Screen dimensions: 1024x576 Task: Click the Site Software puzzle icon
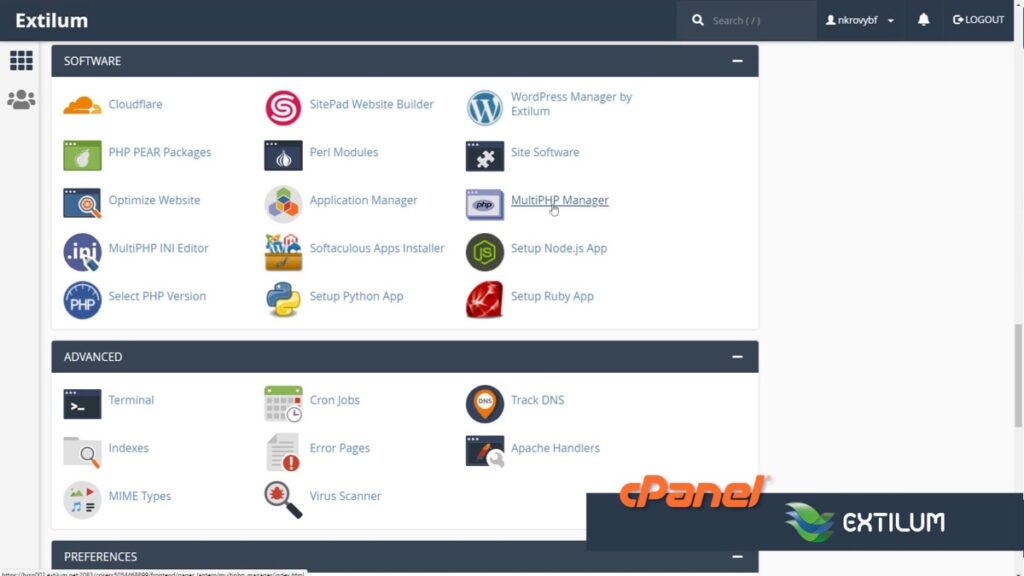[x=485, y=156]
